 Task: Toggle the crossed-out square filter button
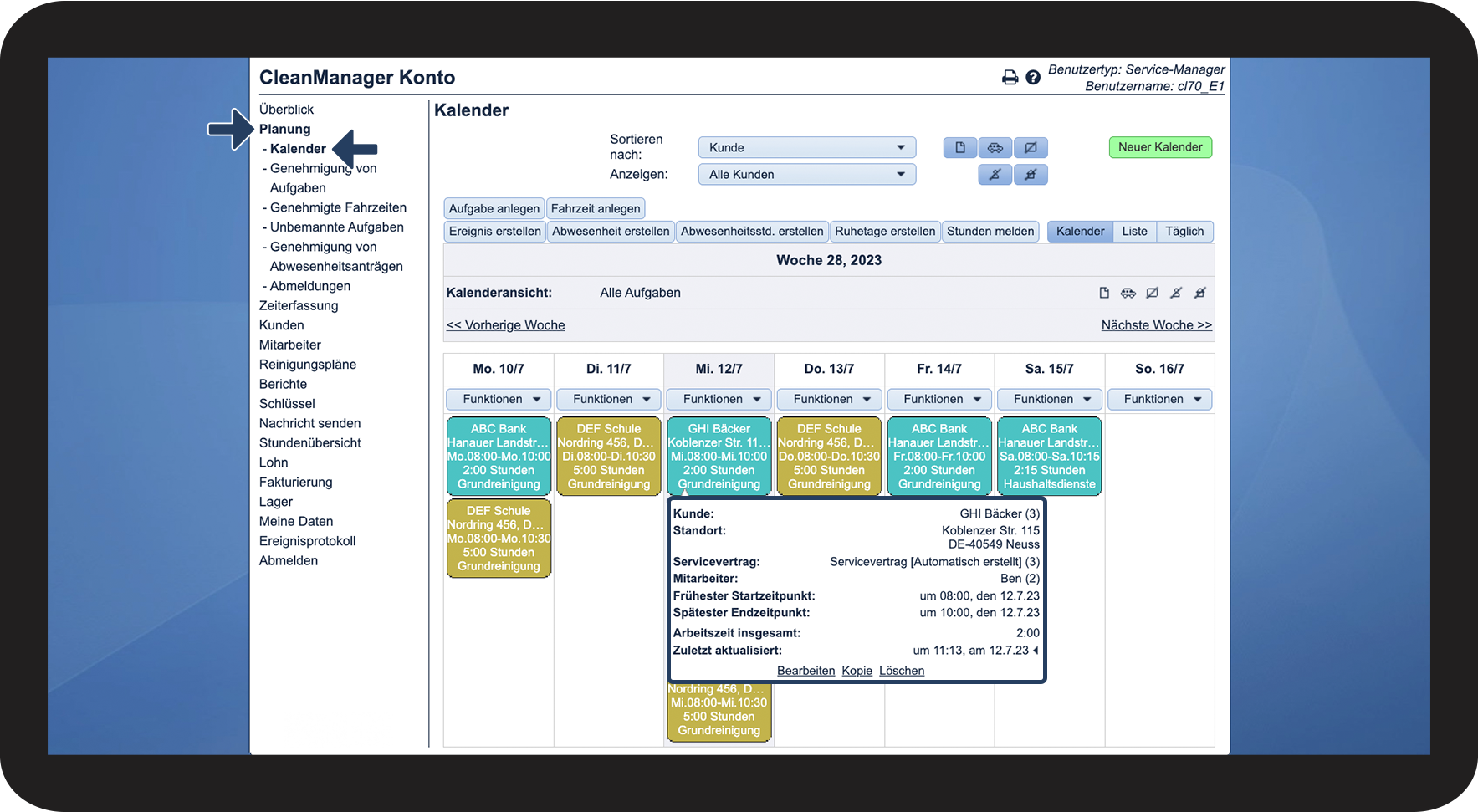pyautogui.click(x=1031, y=147)
